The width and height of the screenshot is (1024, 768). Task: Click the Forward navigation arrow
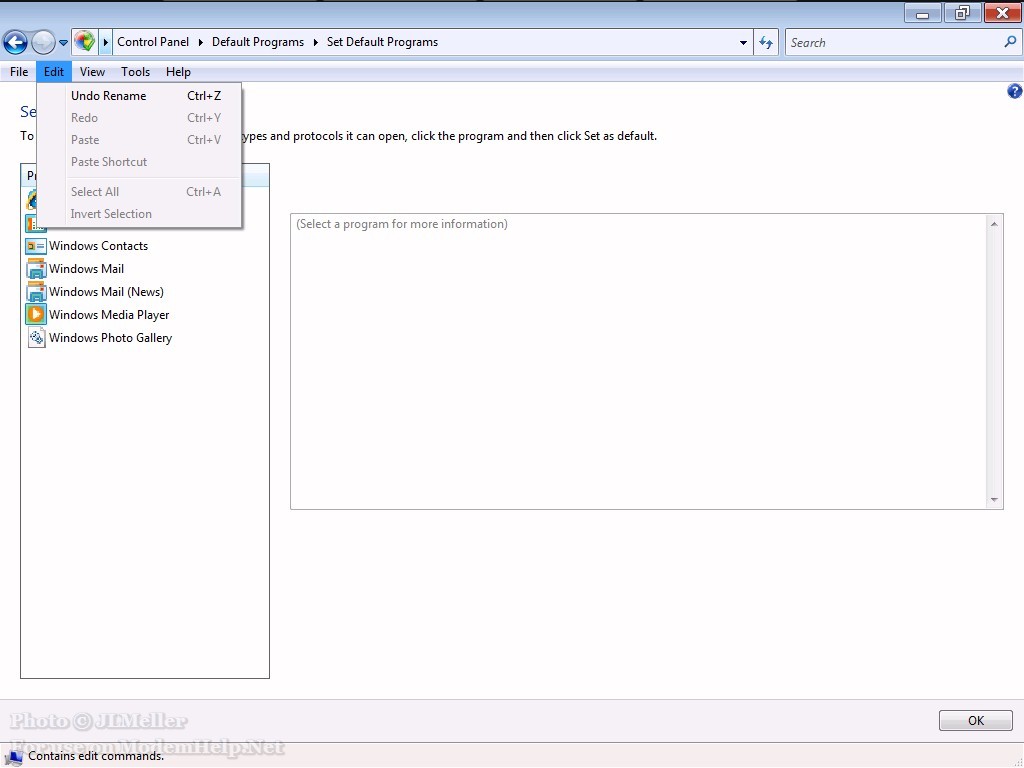click(x=43, y=42)
